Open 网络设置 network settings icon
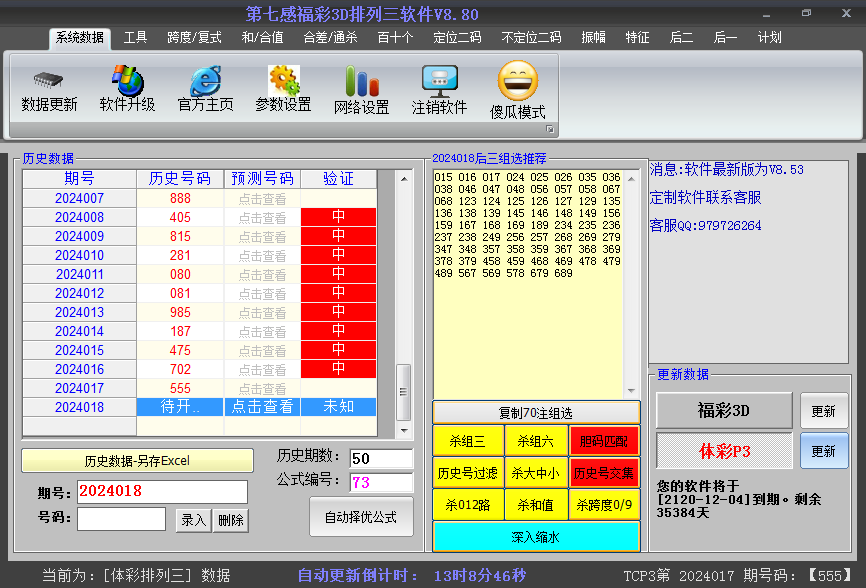The width and height of the screenshot is (866, 588). coord(362,81)
